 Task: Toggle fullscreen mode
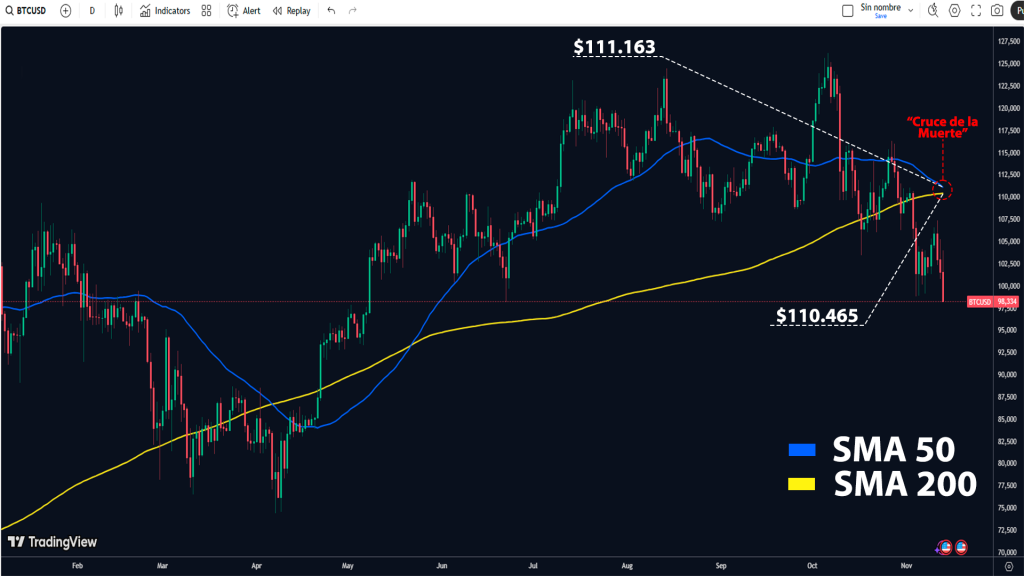975,11
